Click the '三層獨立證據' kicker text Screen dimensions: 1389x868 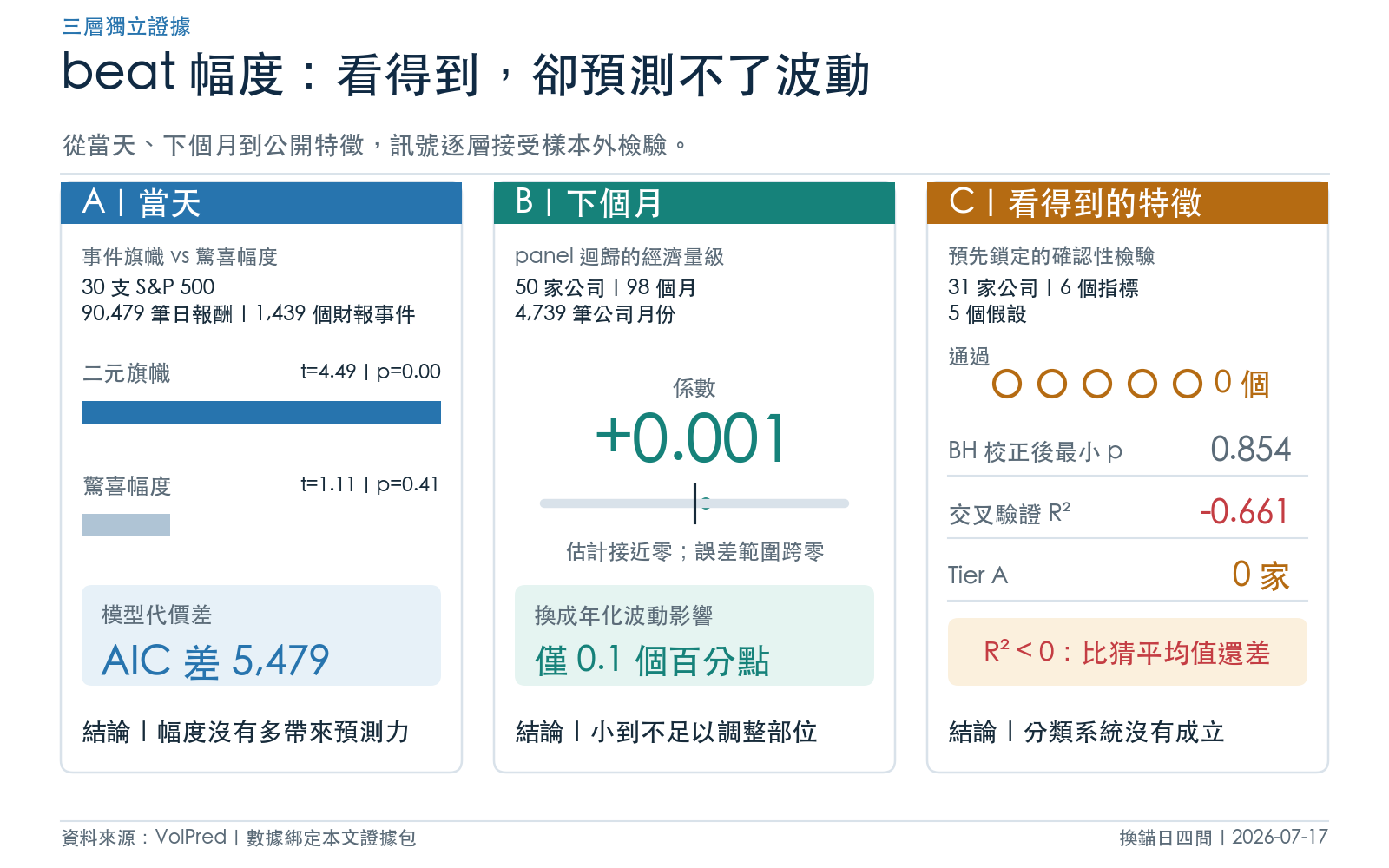(126, 27)
